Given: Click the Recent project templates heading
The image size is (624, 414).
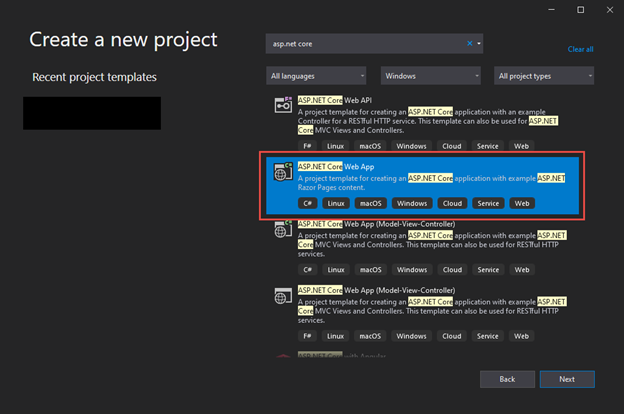Looking at the screenshot, I should tap(94, 77).
